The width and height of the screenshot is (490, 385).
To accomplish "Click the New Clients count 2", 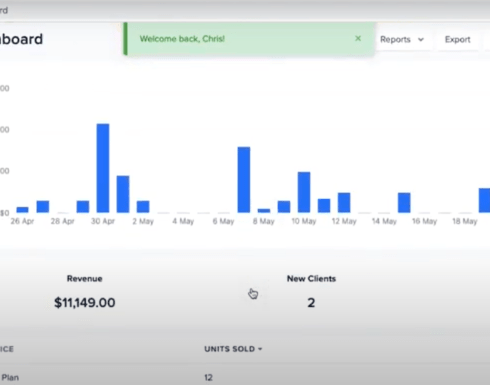I will click(311, 303).
